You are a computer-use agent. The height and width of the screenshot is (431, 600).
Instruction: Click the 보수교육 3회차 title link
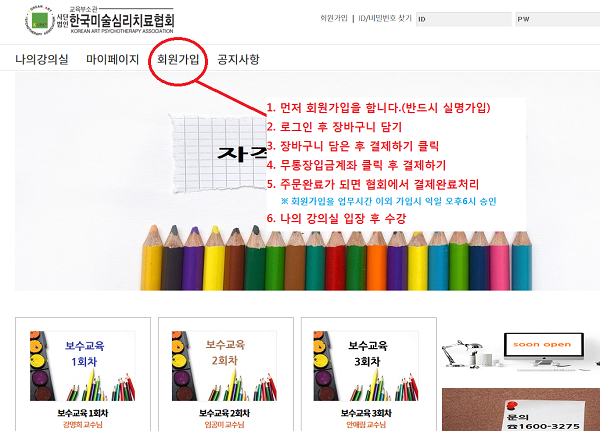[x=366, y=413]
